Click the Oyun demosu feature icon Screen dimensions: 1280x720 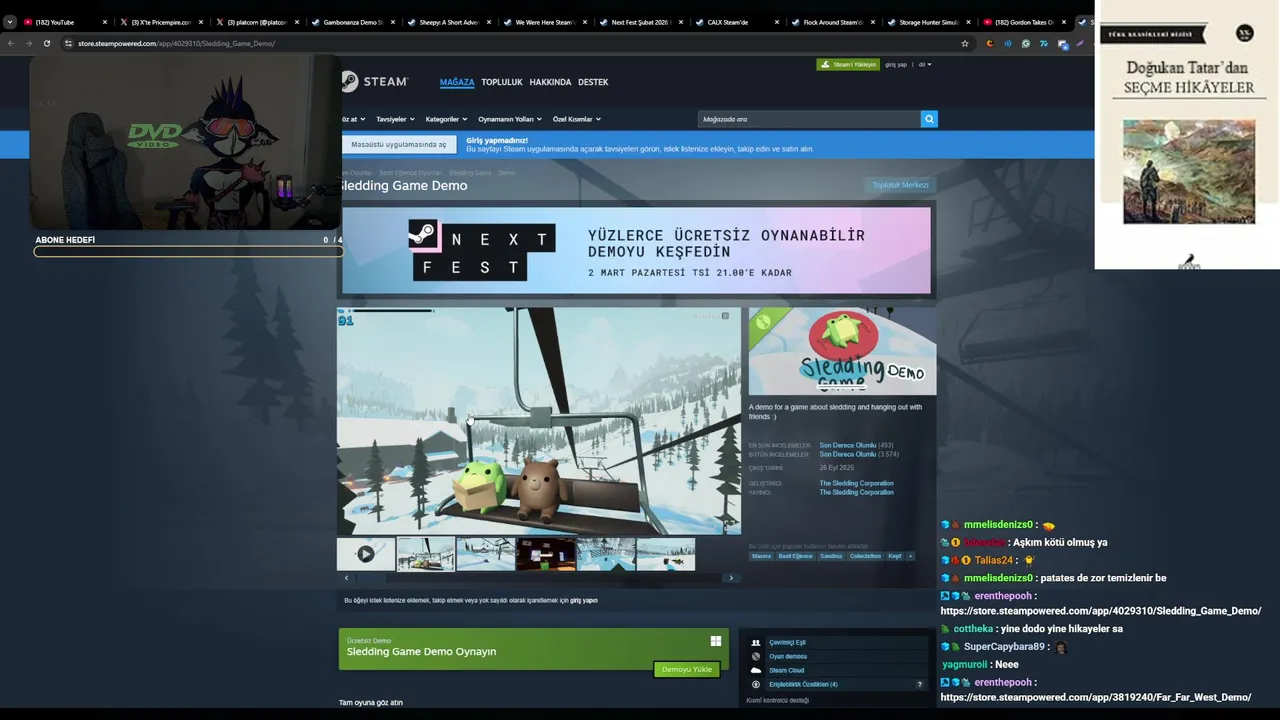point(755,657)
